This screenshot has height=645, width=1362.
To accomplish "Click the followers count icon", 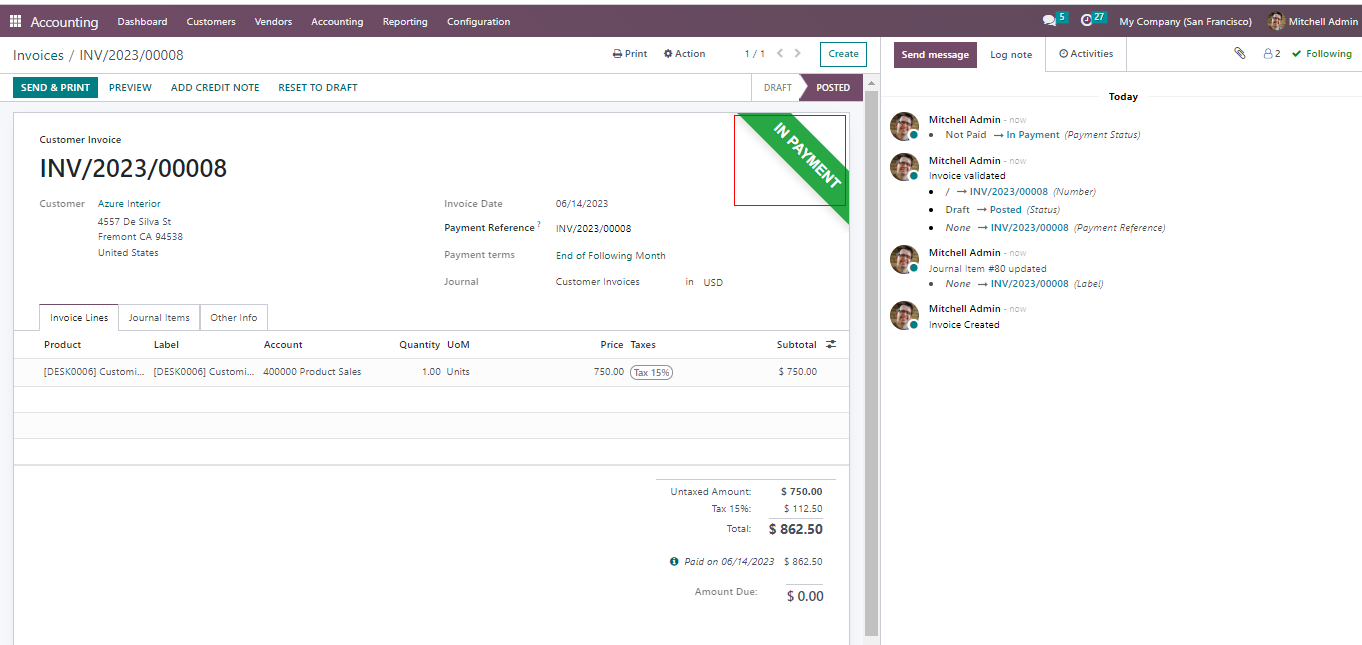I will tap(1271, 54).
